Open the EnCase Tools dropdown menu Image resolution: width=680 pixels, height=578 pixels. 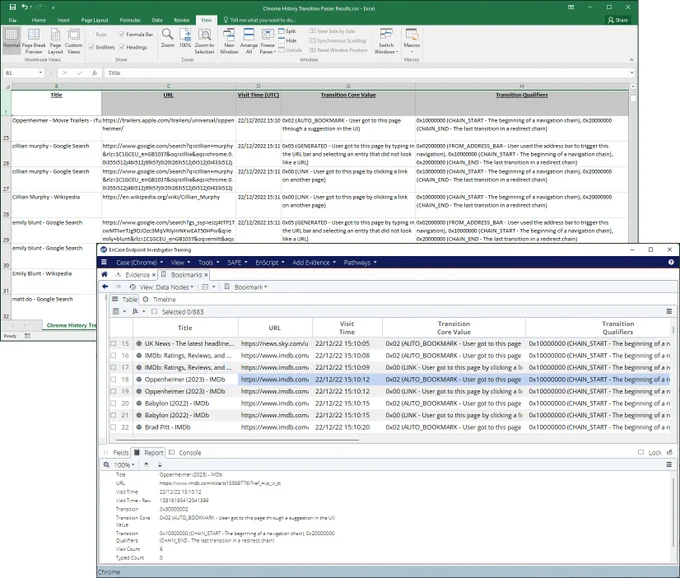click(209, 262)
